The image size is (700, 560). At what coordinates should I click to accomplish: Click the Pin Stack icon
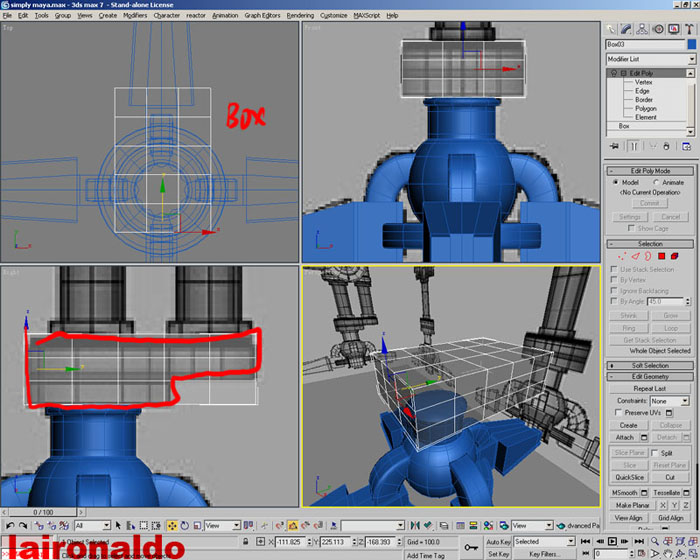(x=613, y=146)
